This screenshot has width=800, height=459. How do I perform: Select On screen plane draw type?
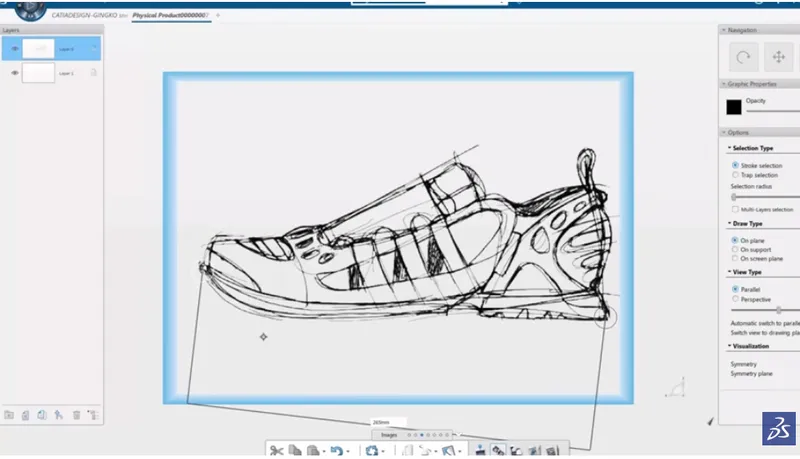point(735,259)
